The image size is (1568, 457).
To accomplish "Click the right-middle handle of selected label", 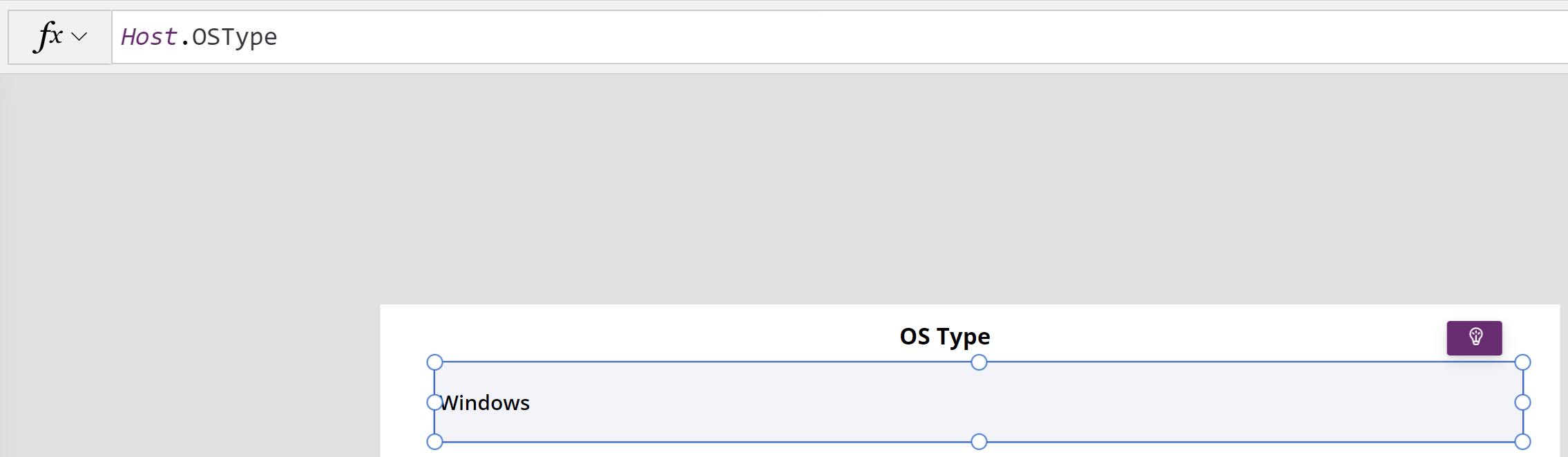I will coord(1522,402).
